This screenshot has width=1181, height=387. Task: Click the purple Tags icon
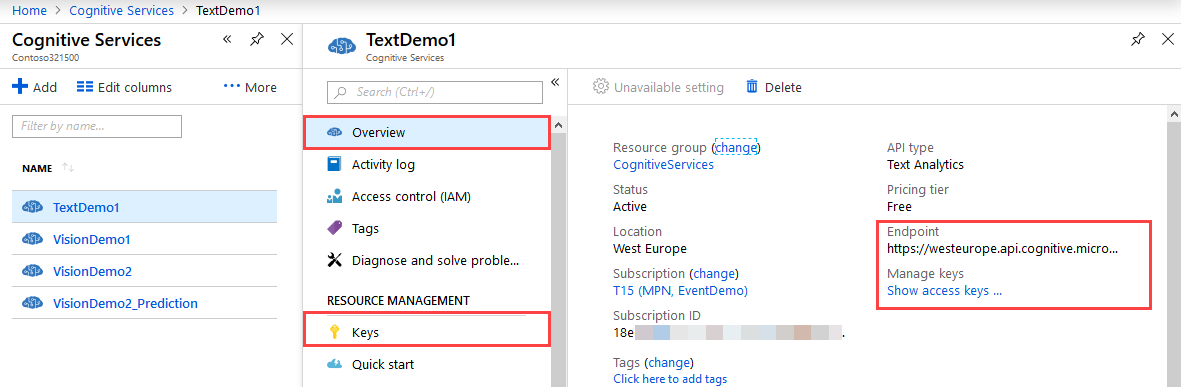(334, 228)
